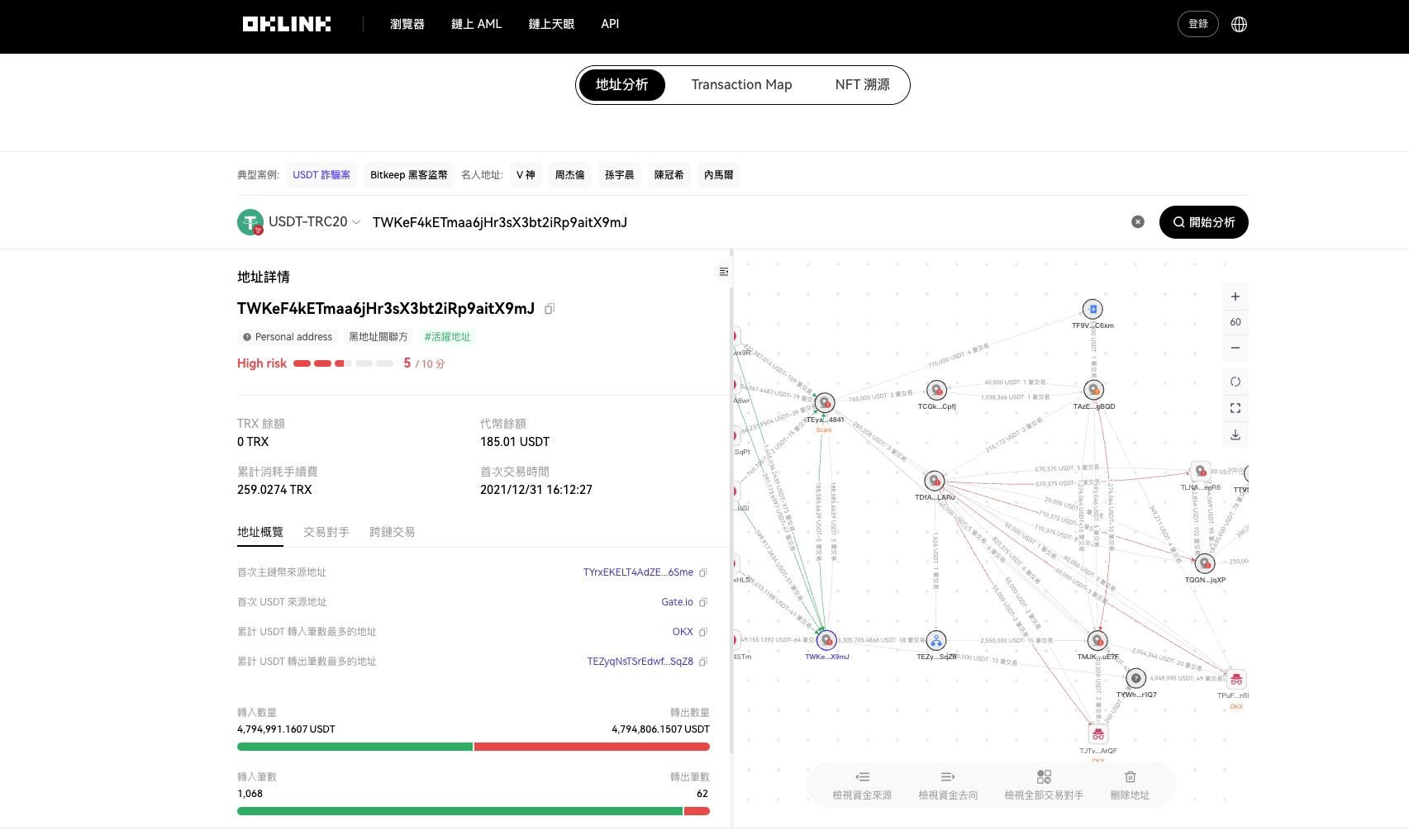Viewport: 1409px width, 840px height.
Task: Clear the address search field
Action: 1138,221
